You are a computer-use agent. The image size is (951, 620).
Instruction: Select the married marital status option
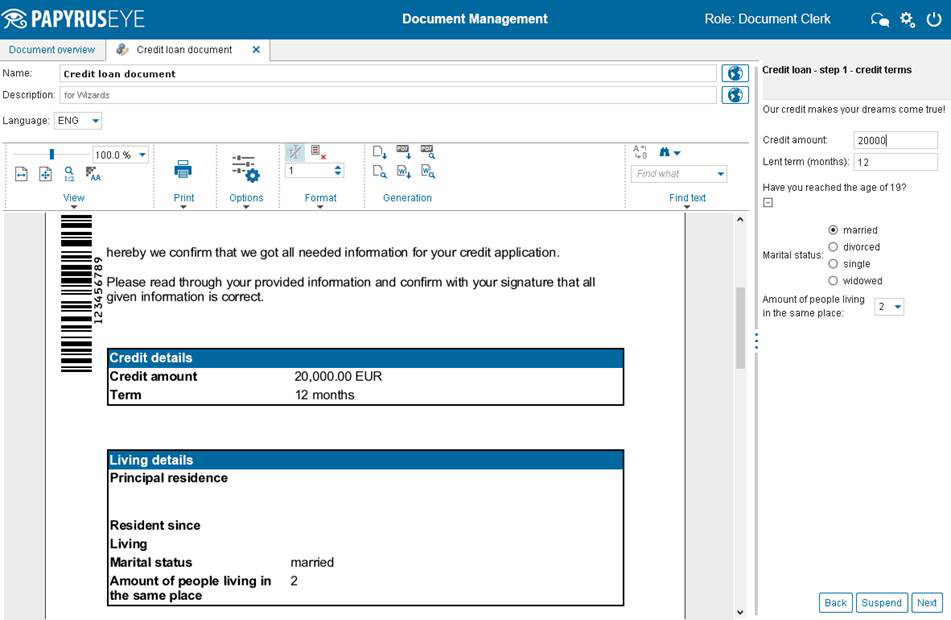pyautogui.click(x=833, y=229)
